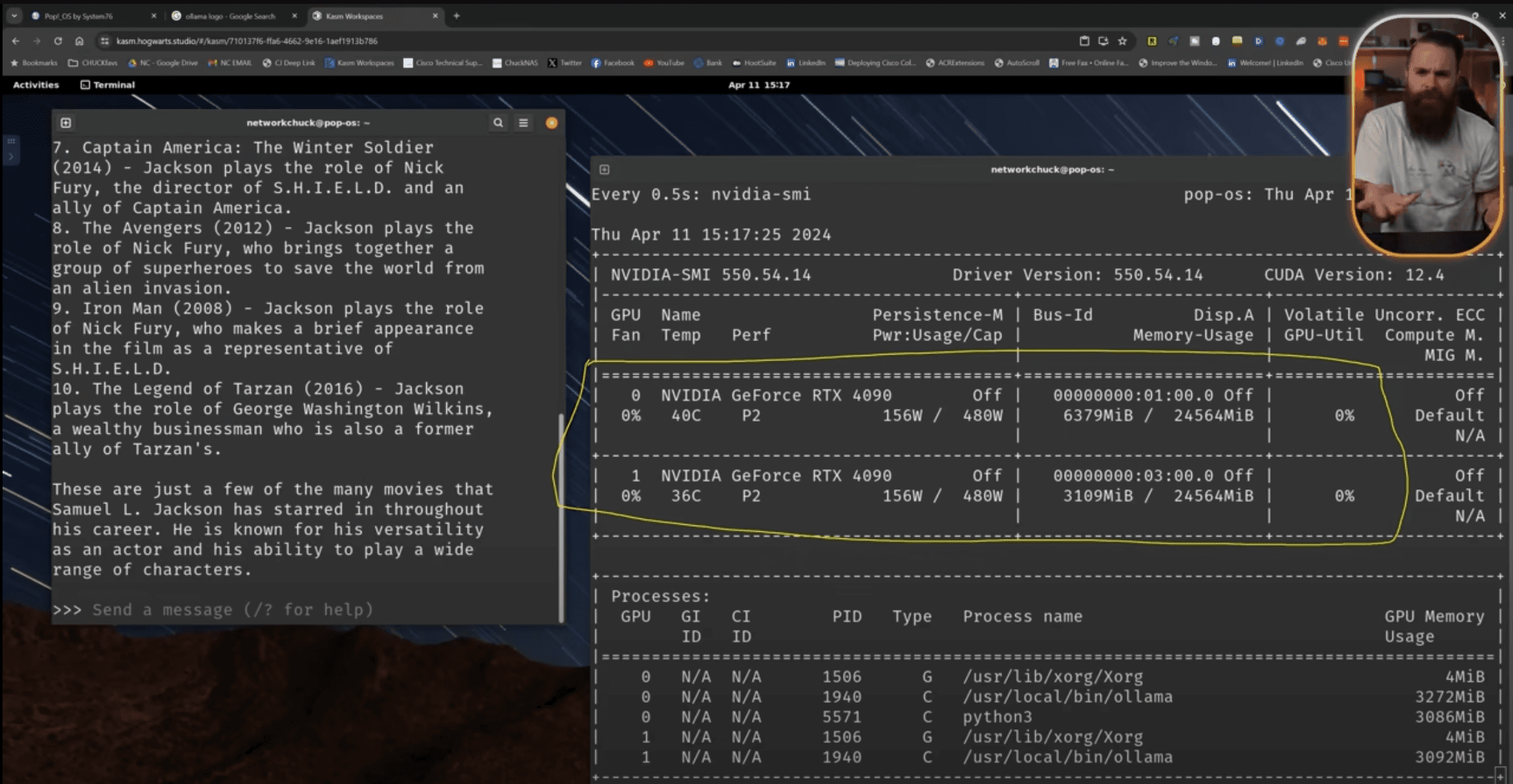The width and height of the screenshot is (1513, 784).
Task: Click new tab icon in left terminal
Action: 66,122
